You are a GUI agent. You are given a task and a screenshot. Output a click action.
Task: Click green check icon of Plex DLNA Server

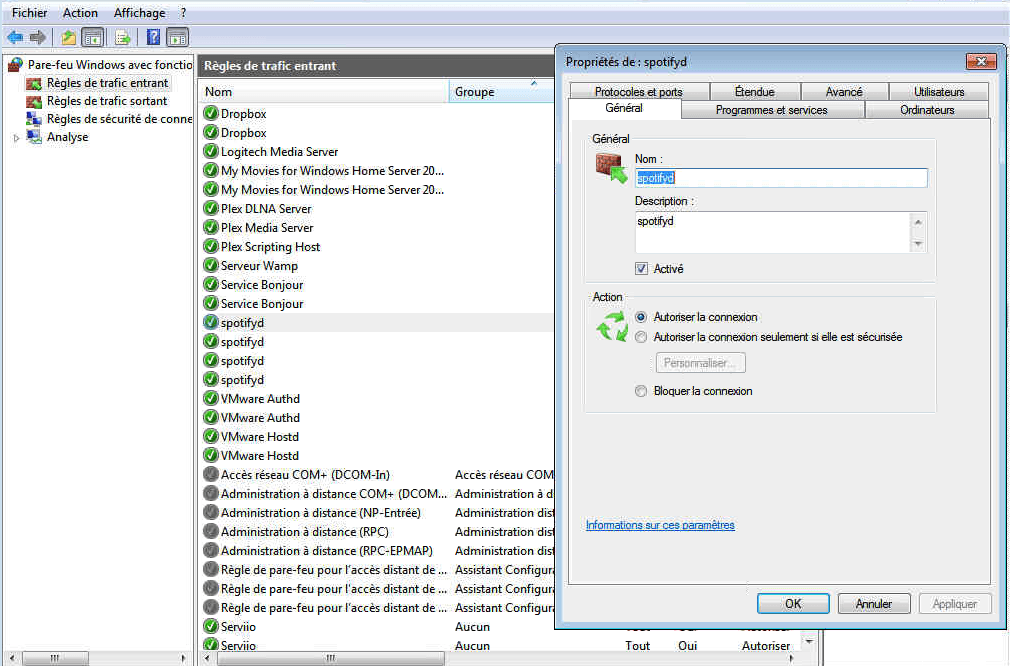click(x=211, y=208)
